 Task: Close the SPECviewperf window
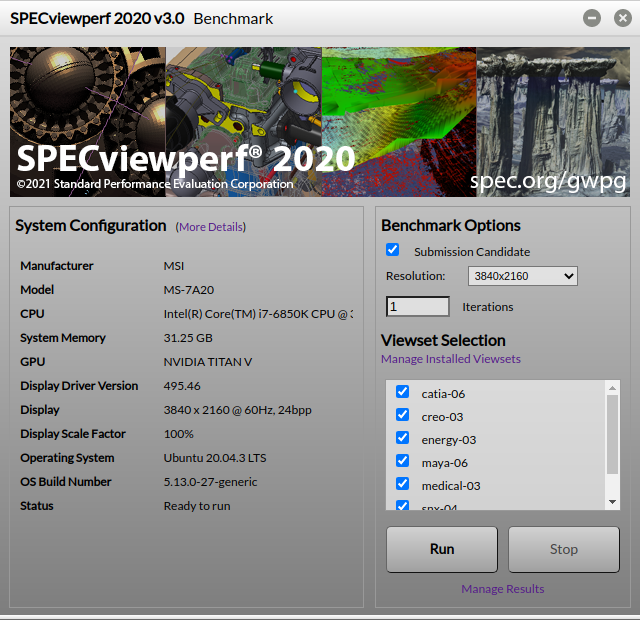[622, 18]
